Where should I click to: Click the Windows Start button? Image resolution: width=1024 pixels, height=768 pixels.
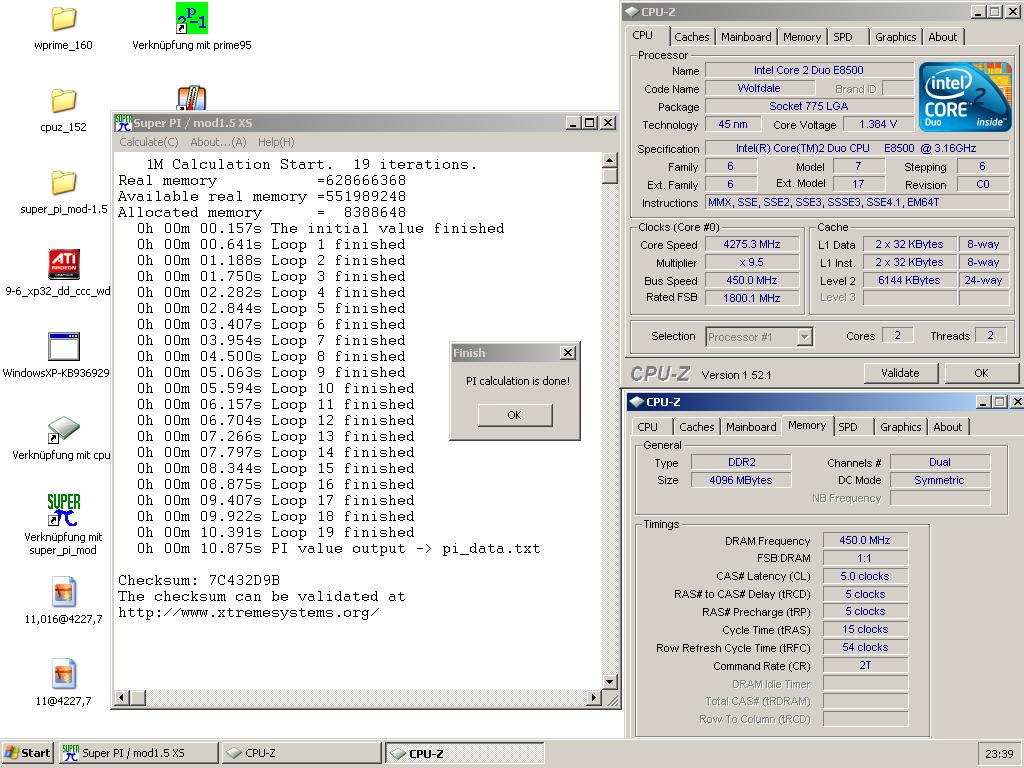point(27,753)
